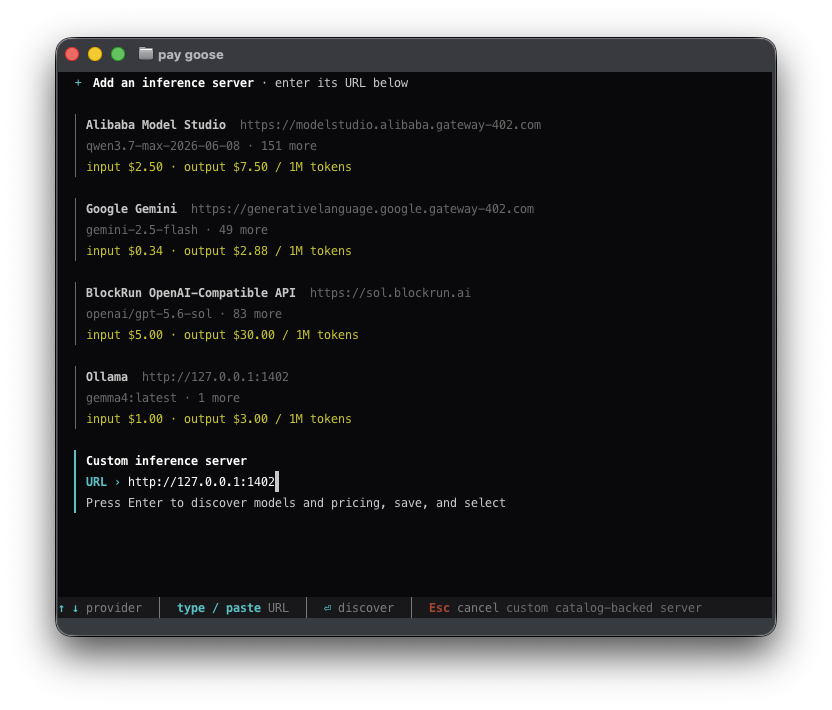Click Esc cancel custom catalog-backed server
Image resolution: width=832 pixels, height=710 pixels.
565,608
